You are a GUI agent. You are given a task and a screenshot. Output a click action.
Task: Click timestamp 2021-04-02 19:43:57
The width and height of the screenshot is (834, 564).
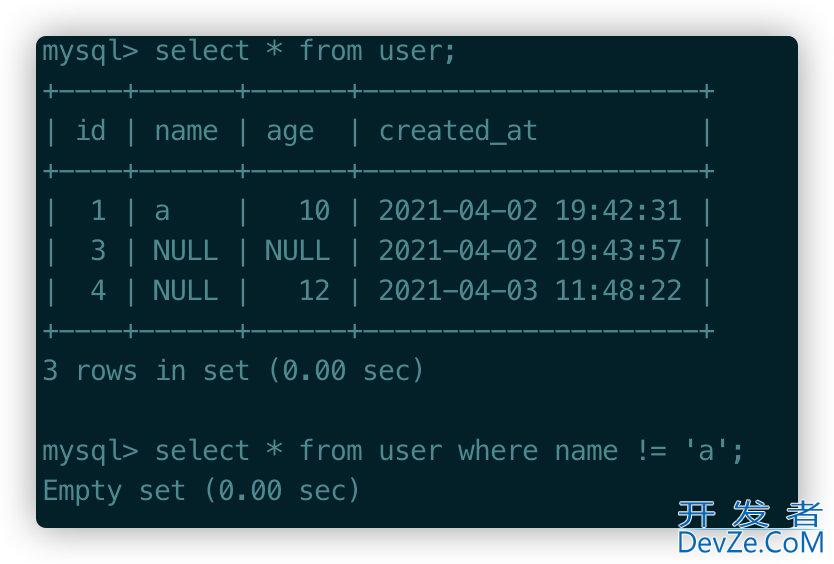[x=530, y=250]
